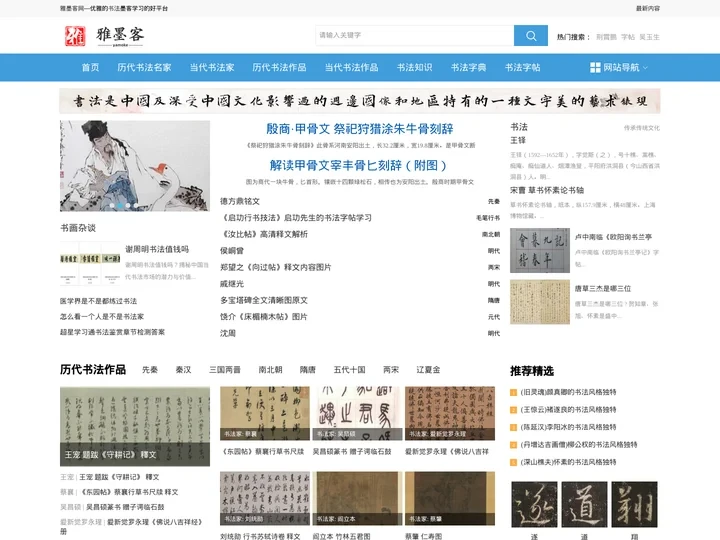Click the 雅墨客 red seal logo
This screenshot has height=540, width=720.
click(x=75, y=36)
